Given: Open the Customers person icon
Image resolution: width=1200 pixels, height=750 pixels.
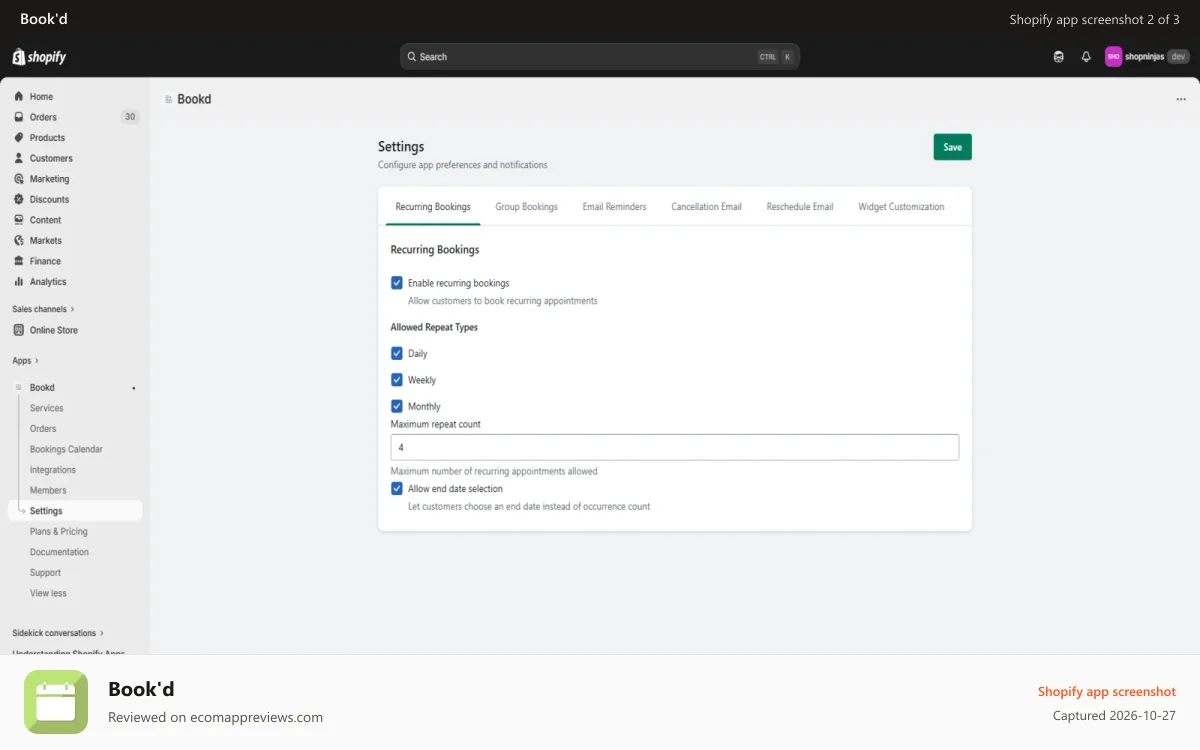Looking at the screenshot, I should click(19, 158).
